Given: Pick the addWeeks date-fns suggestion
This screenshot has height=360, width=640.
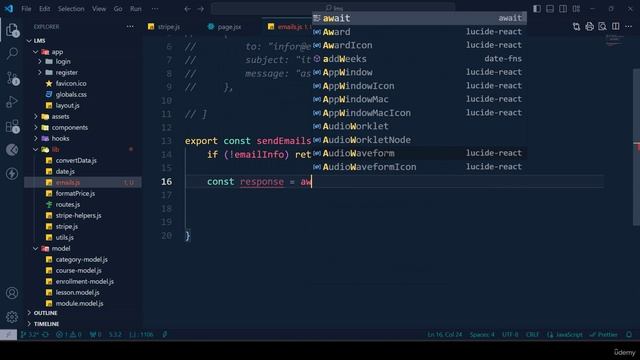Looking at the screenshot, I should (419, 59).
